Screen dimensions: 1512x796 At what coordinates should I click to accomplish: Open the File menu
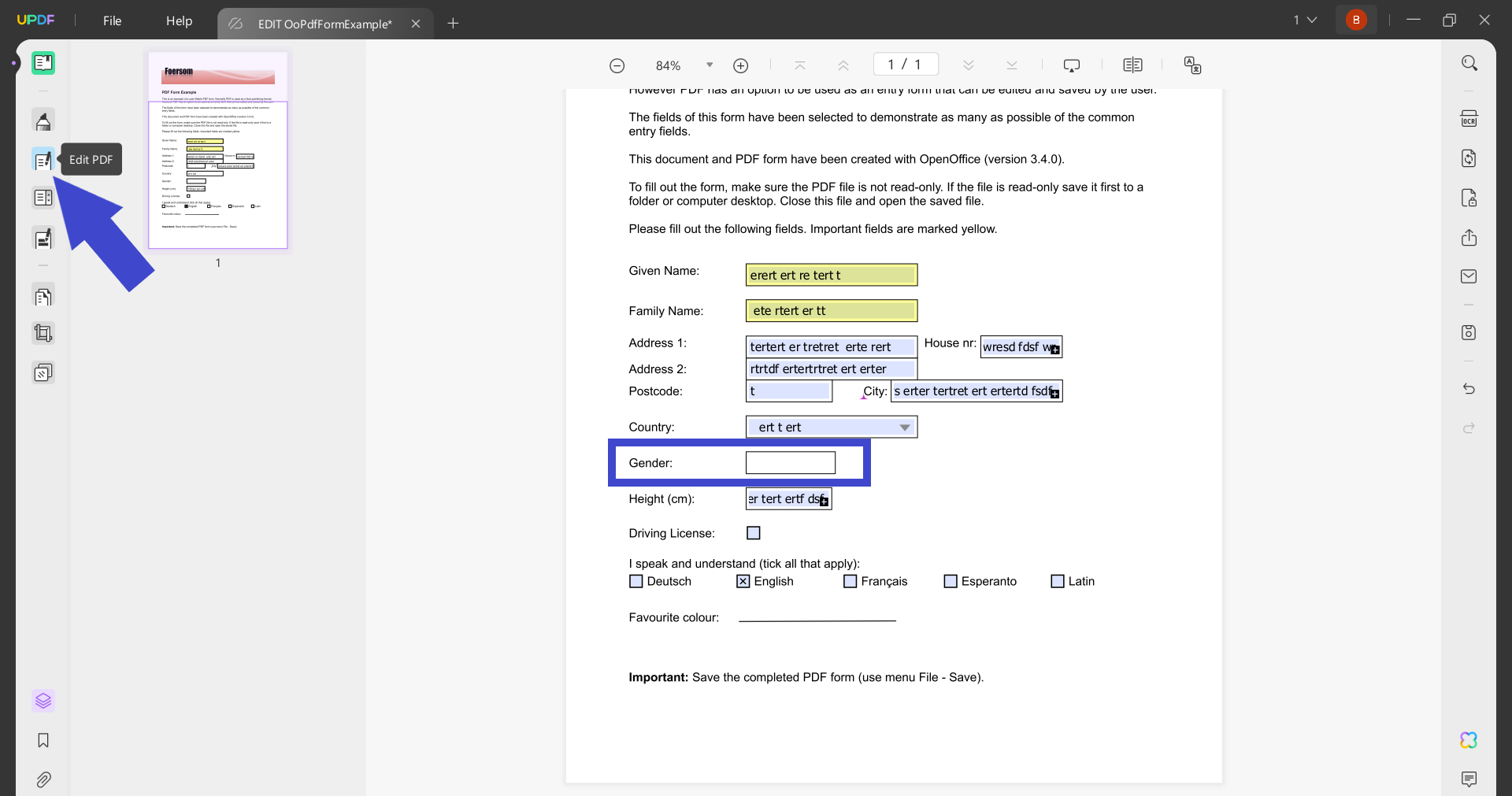click(x=112, y=20)
